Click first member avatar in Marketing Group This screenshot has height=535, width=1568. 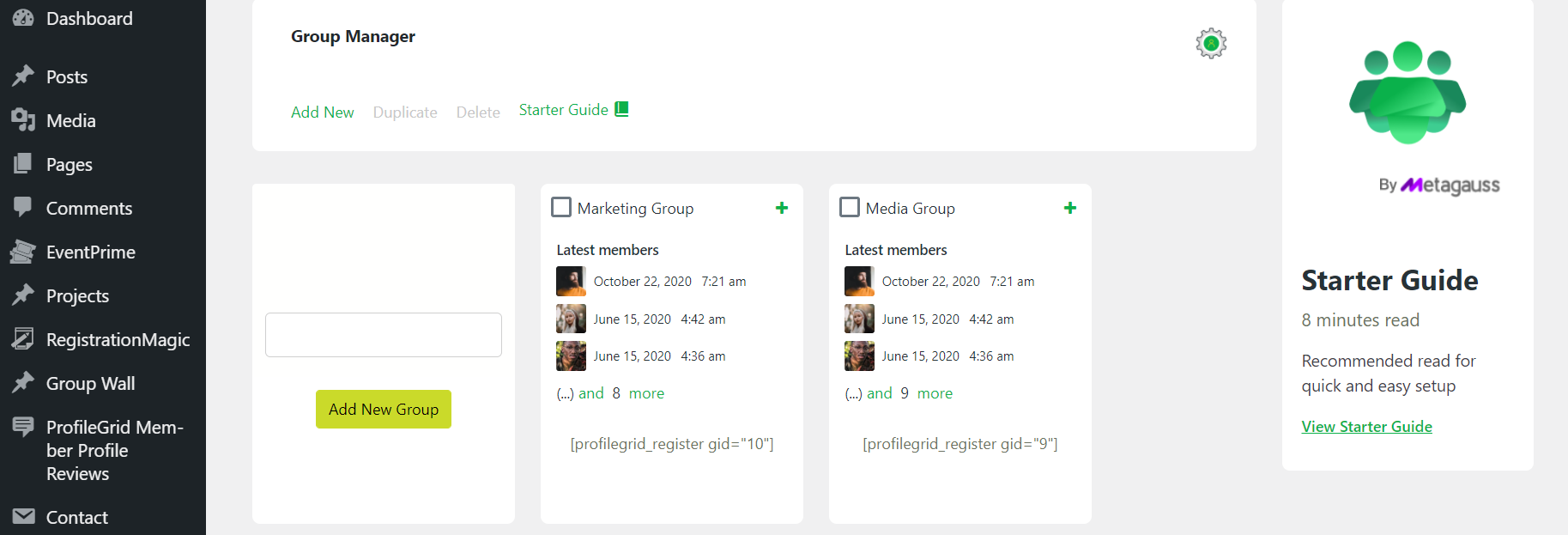coord(571,282)
